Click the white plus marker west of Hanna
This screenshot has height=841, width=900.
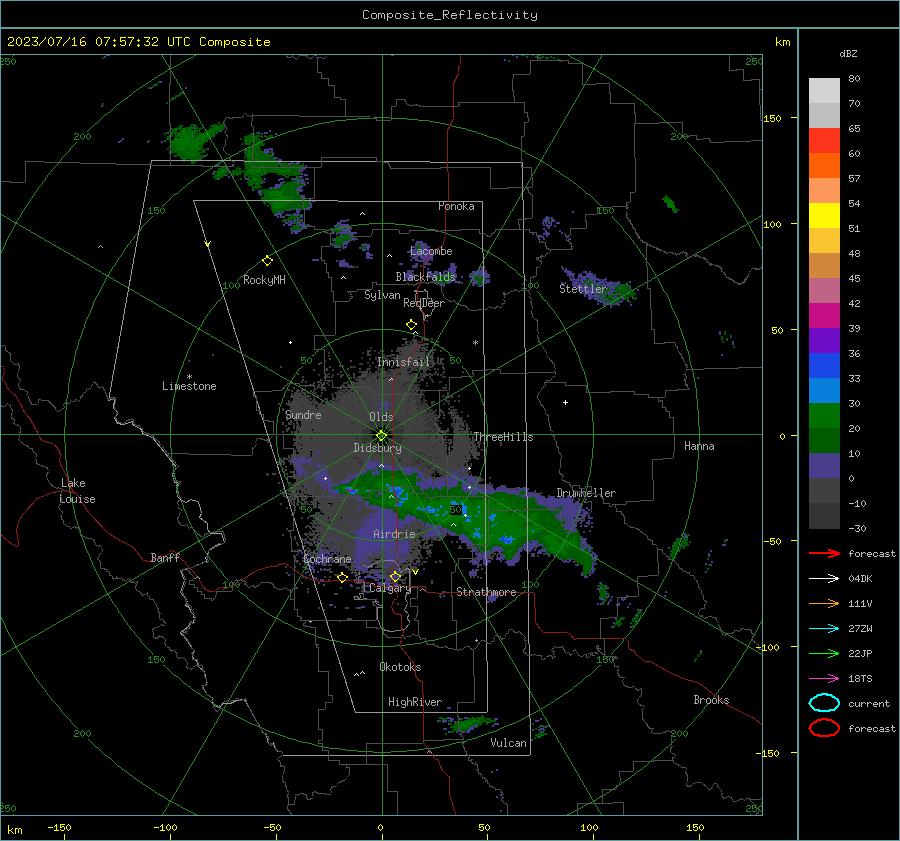(565, 402)
